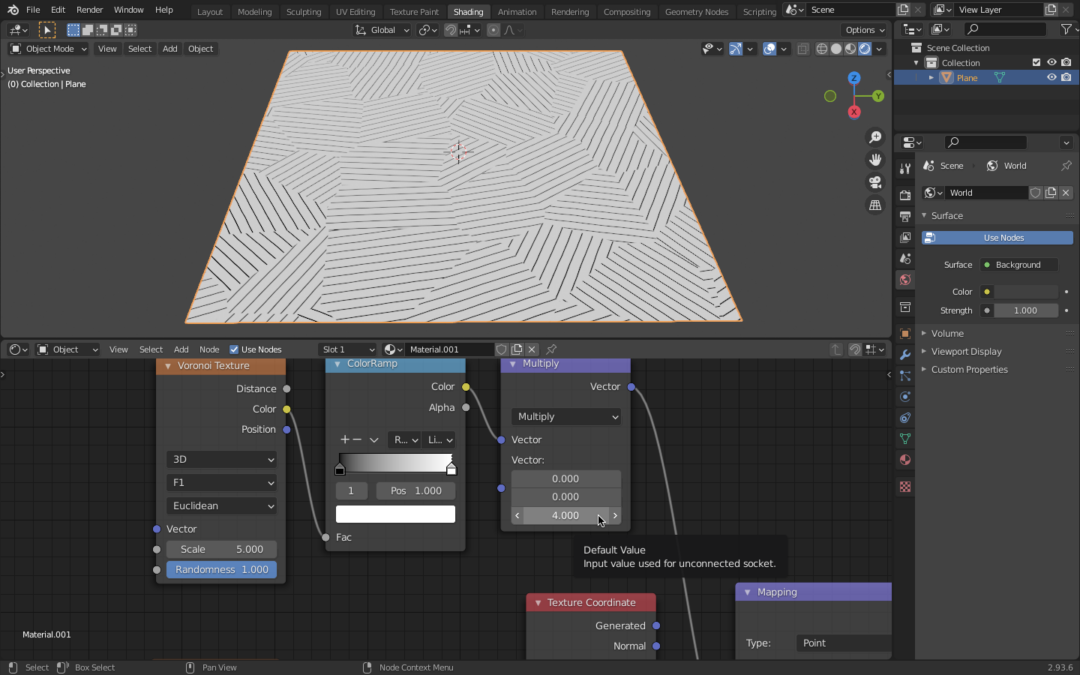Open the Euclidean distance metric dropdown

pos(221,505)
